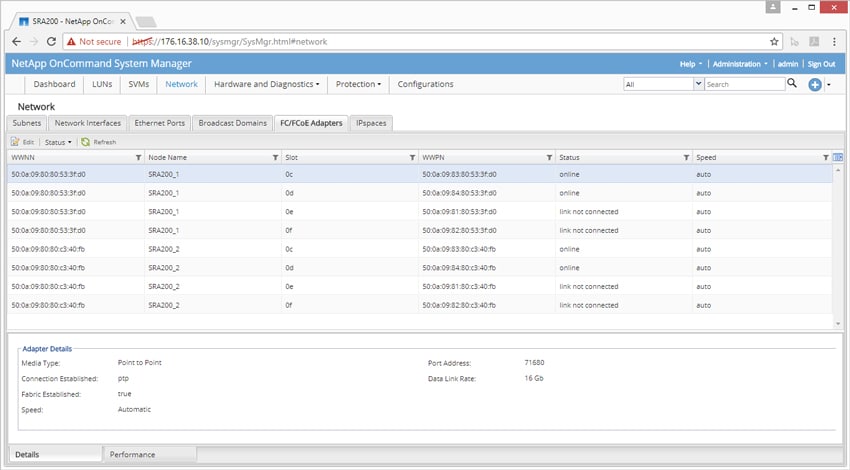Click the search magnifier icon

coord(792,83)
